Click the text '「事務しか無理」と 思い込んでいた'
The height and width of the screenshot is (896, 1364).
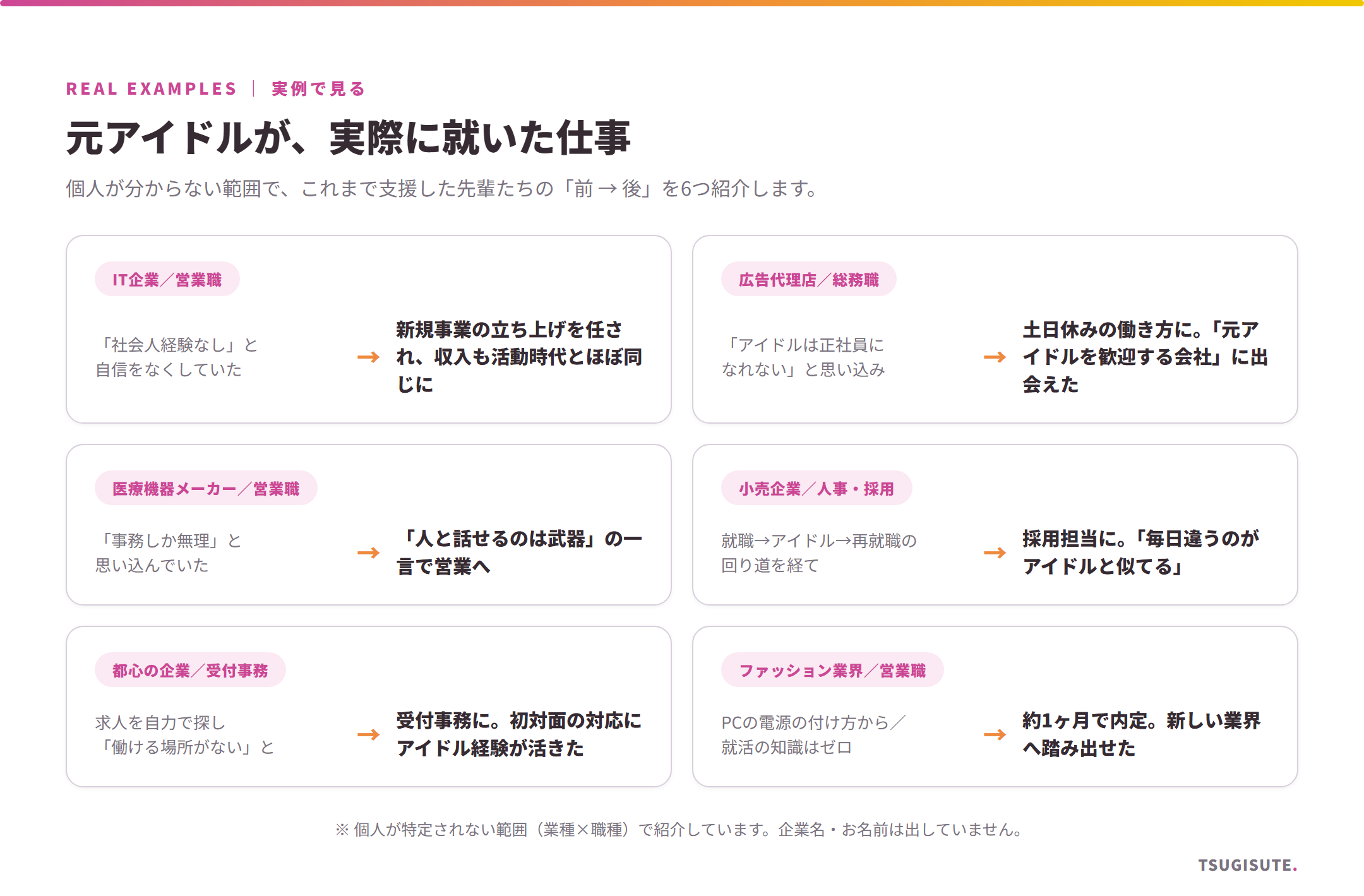169,553
